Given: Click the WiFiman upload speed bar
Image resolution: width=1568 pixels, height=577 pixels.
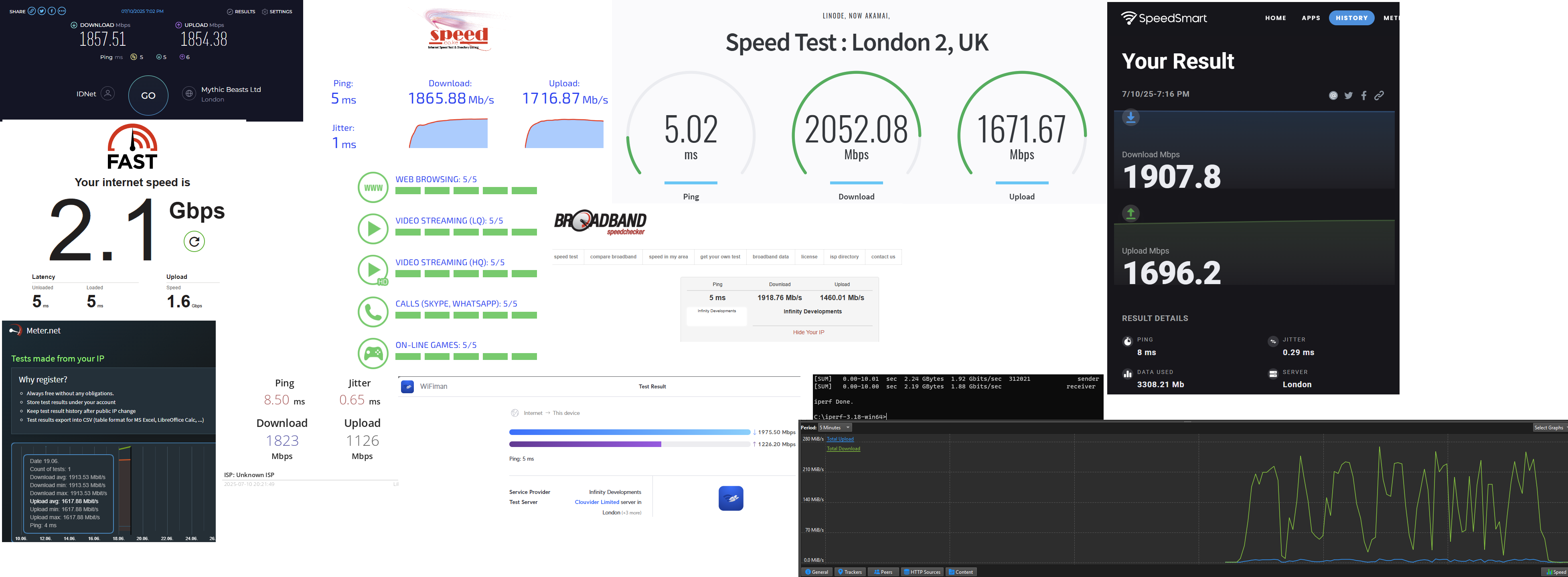Looking at the screenshot, I should click(x=630, y=444).
